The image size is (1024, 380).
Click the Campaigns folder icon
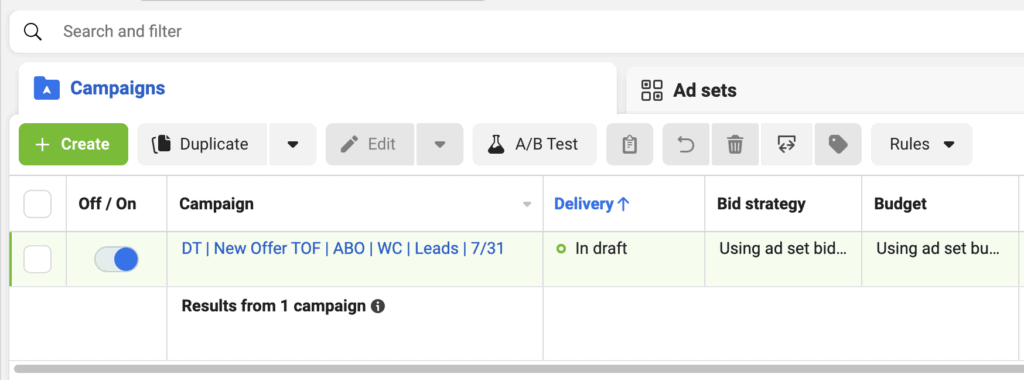click(x=47, y=88)
